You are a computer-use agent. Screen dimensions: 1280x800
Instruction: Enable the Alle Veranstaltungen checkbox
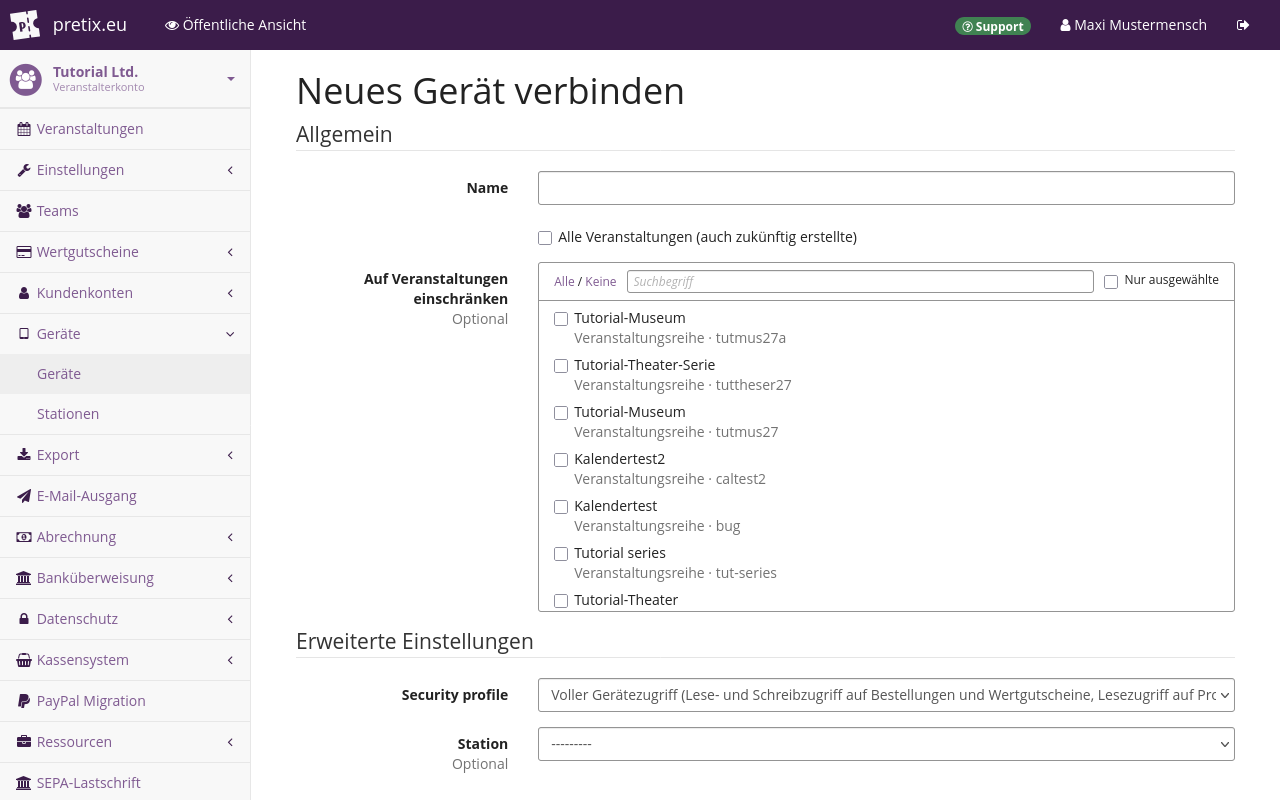tap(545, 238)
